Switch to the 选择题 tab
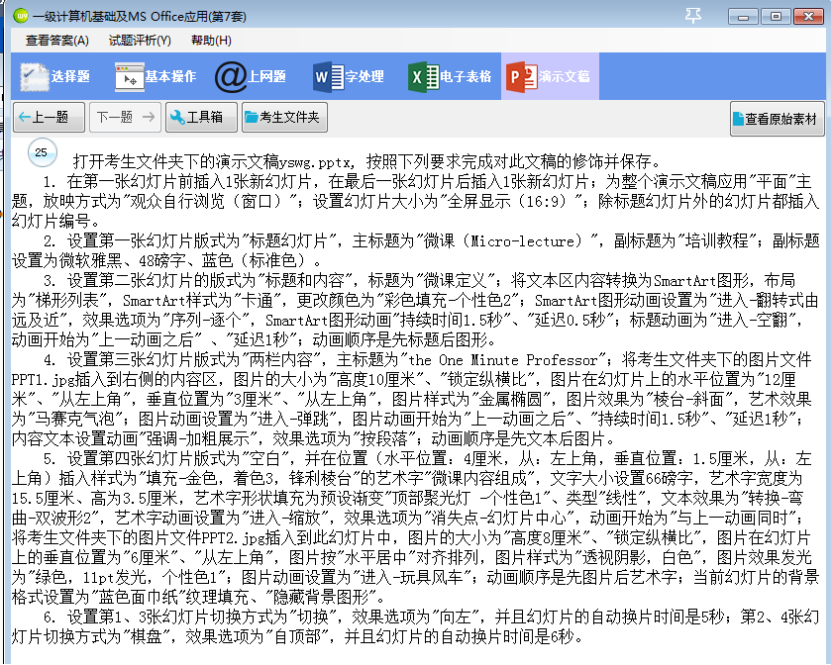 click(x=55, y=76)
